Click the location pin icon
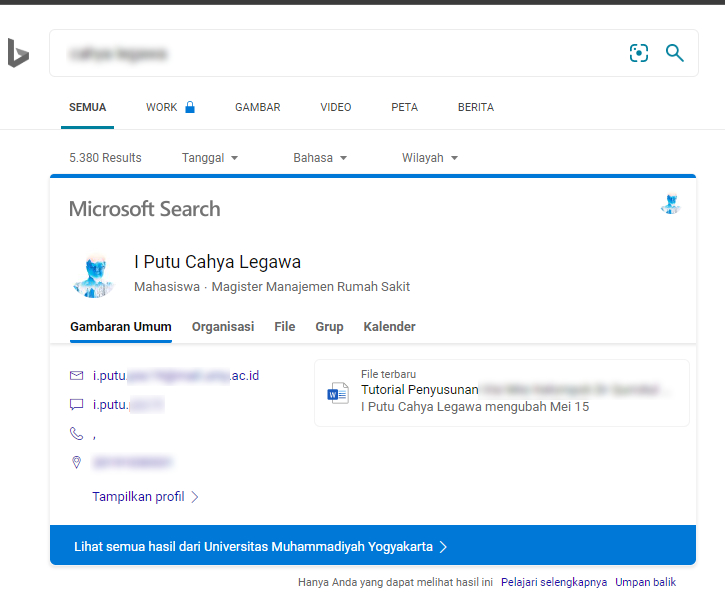The image size is (725, 598). tap(76, 463)
